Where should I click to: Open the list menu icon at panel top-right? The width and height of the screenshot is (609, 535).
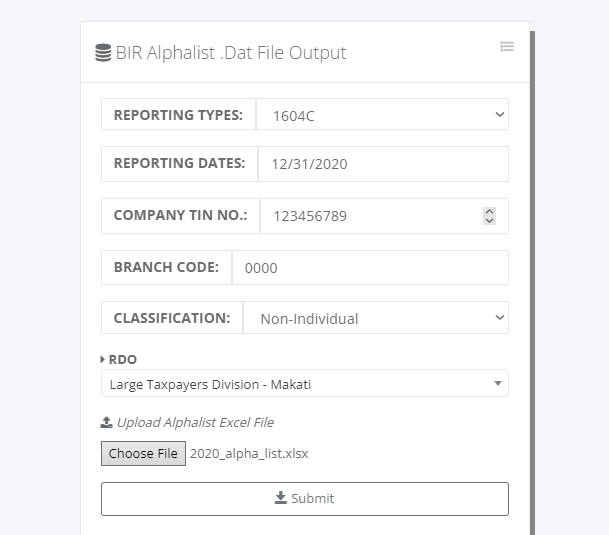(x=507, y=47)
